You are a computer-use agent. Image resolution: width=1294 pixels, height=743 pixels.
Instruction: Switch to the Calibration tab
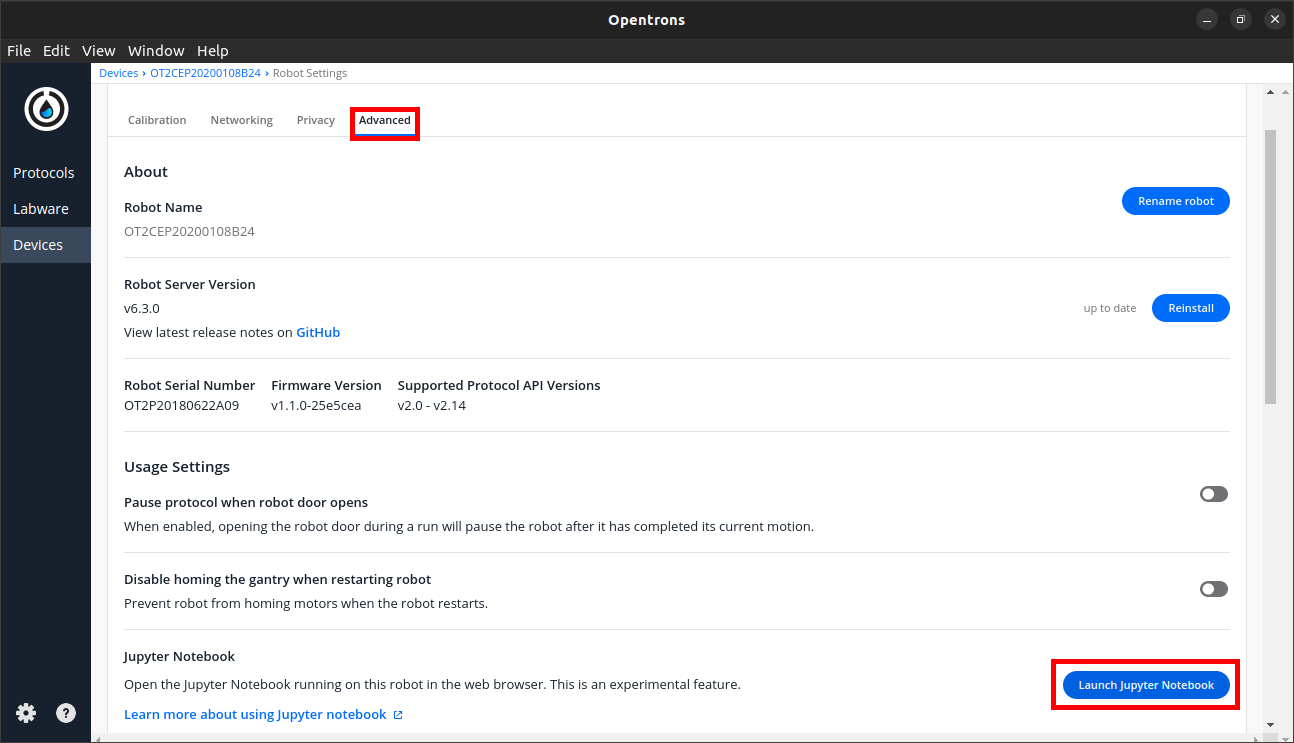point(157,119)
